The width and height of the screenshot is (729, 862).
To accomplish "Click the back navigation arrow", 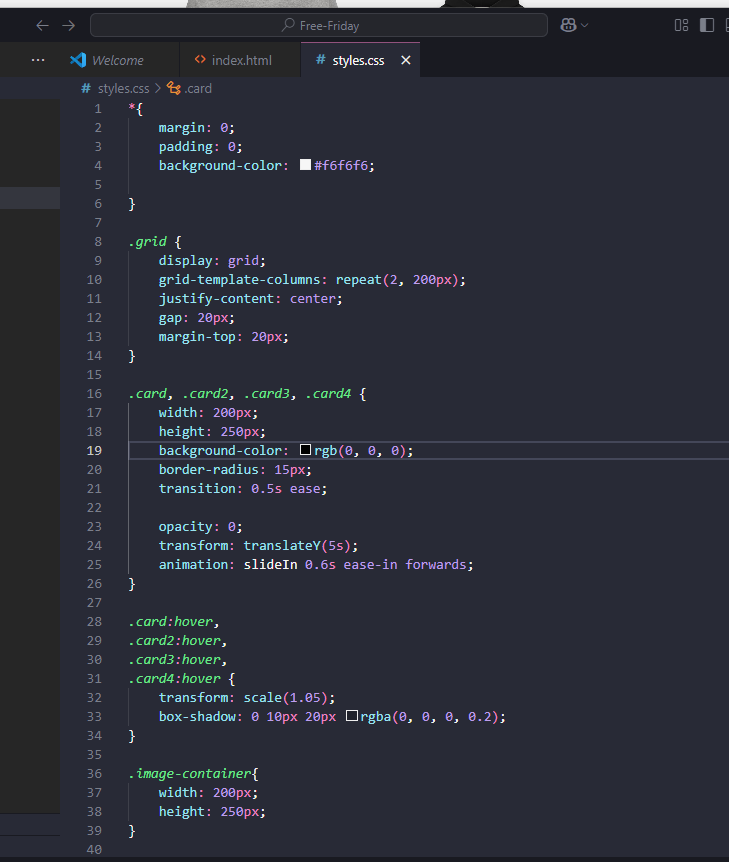I will click(x=42, y=25).
